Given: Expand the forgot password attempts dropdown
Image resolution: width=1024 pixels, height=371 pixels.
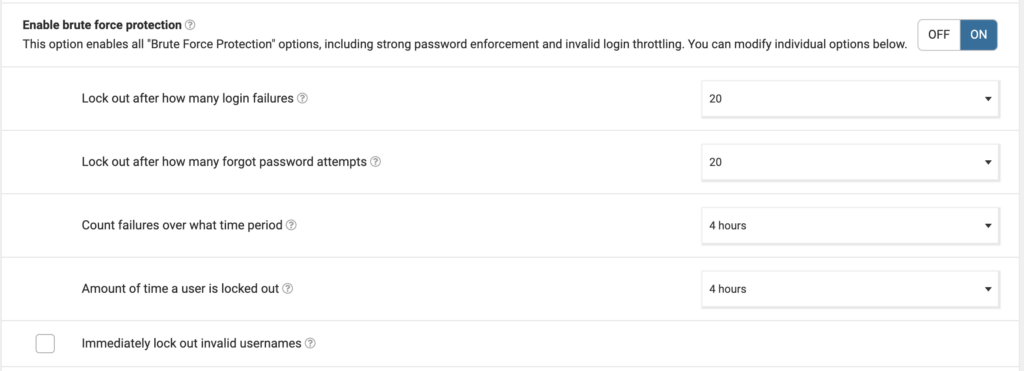Looking at the screenshot, I should (850, 162).
